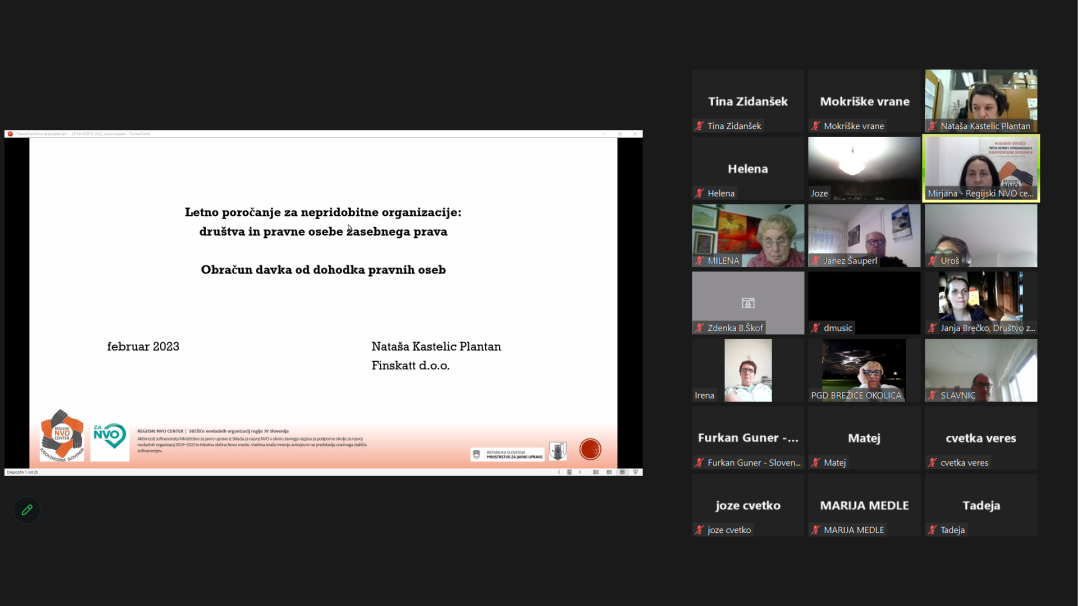Click the PowerPoint logo in title bar
The height and width of the screenshot is (606, 1080).
click(10, 134)
